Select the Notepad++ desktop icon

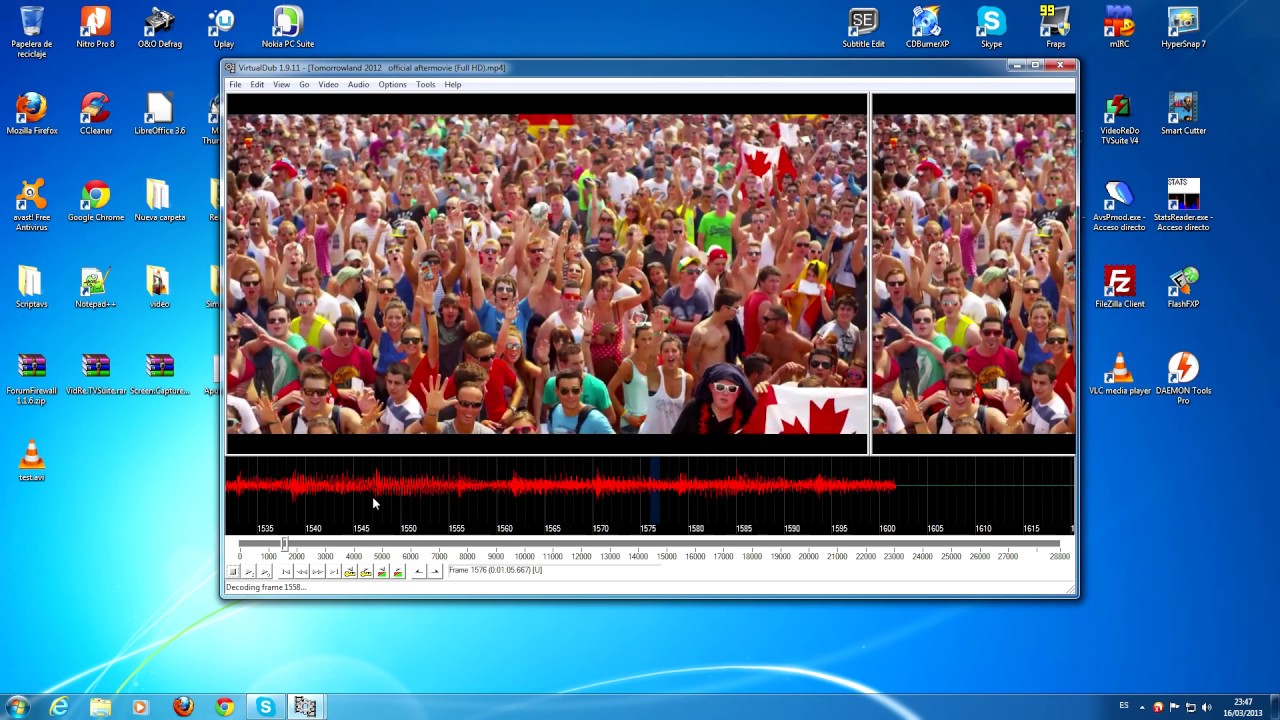95,288
